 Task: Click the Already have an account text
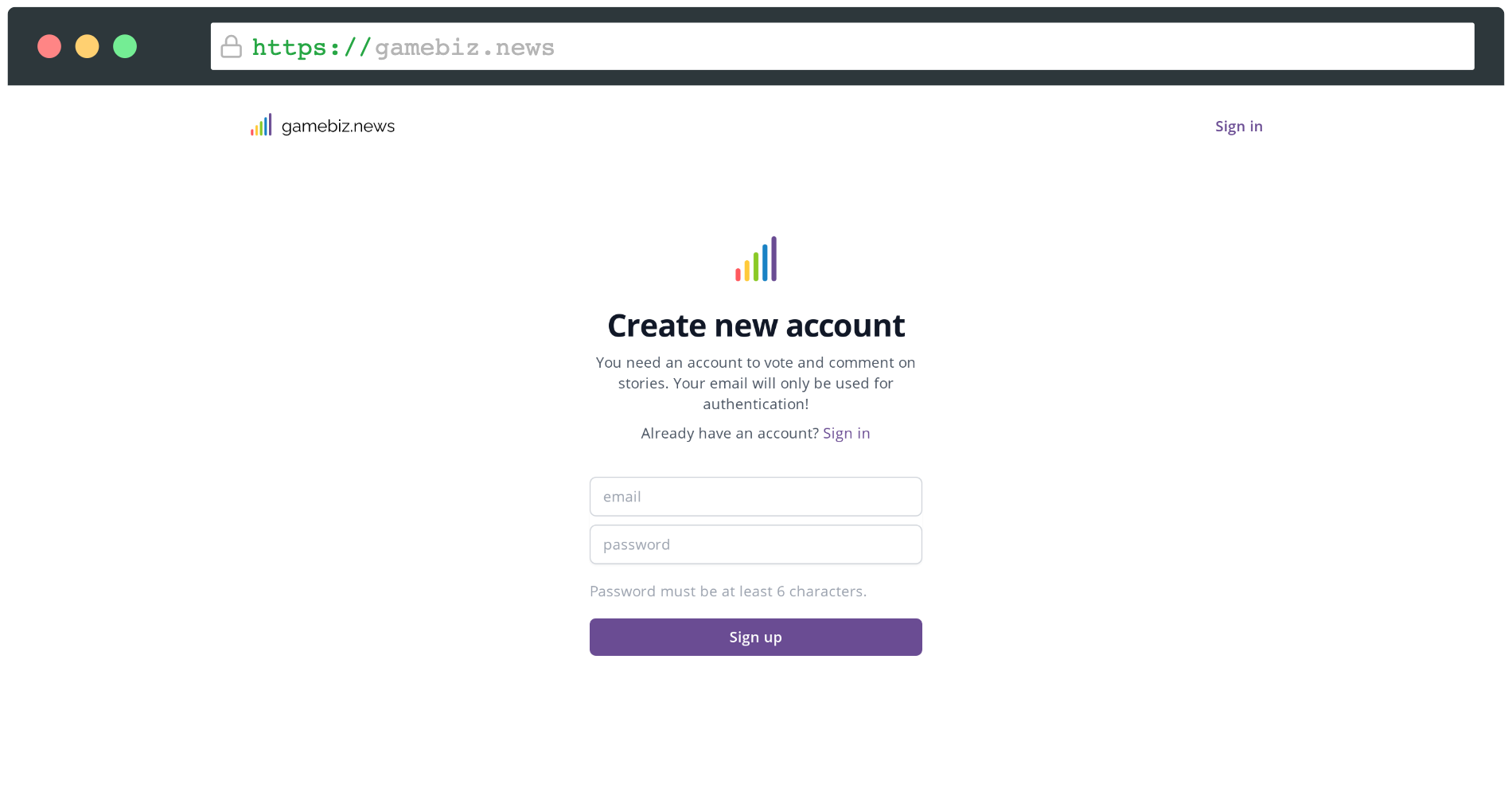[x=728, y=433]
